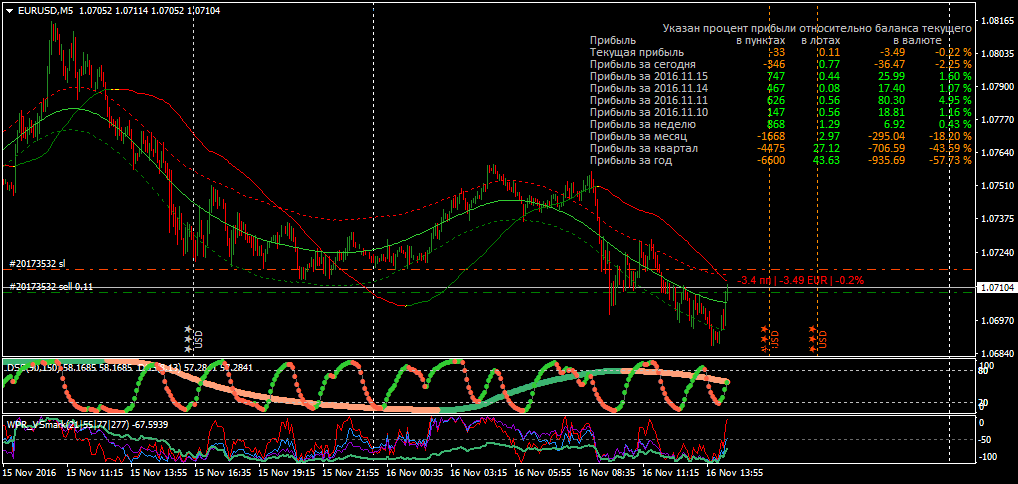
Task: Click the '16 Nov 00:35' time axis label
Action: [416, 472]
